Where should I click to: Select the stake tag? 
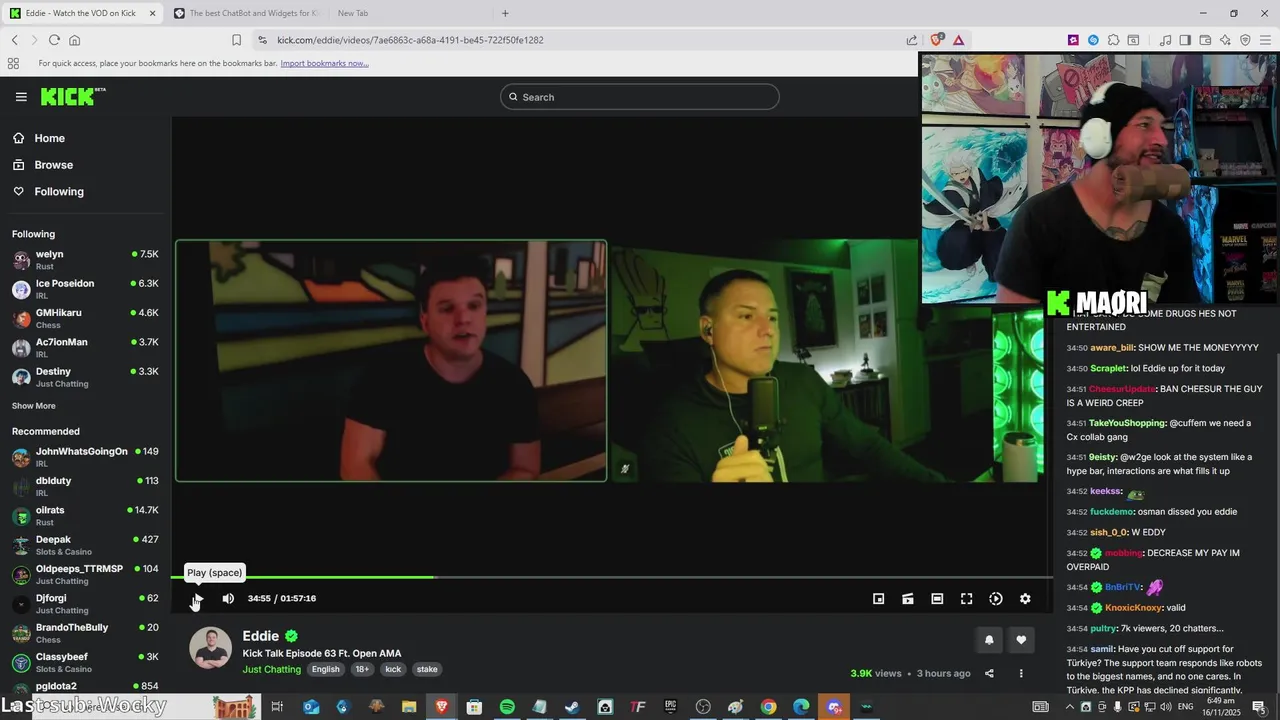click(427, 669)
